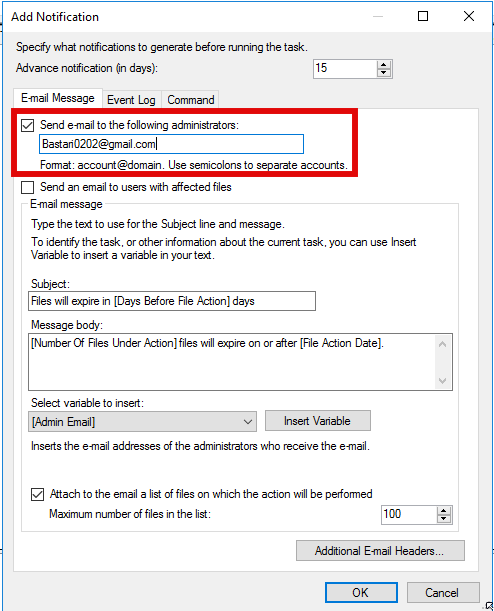Decrease maximum number of files with down arrow
The width and height of the screenshot is (494, 611).
tap(443, 519)
